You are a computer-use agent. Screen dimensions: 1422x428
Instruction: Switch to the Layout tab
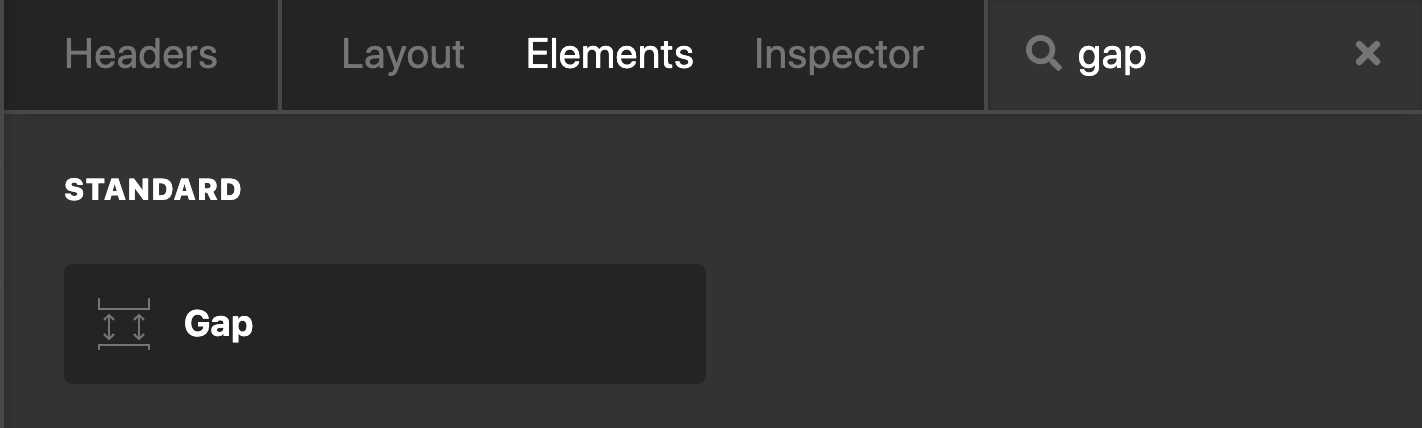click(403, 55)
